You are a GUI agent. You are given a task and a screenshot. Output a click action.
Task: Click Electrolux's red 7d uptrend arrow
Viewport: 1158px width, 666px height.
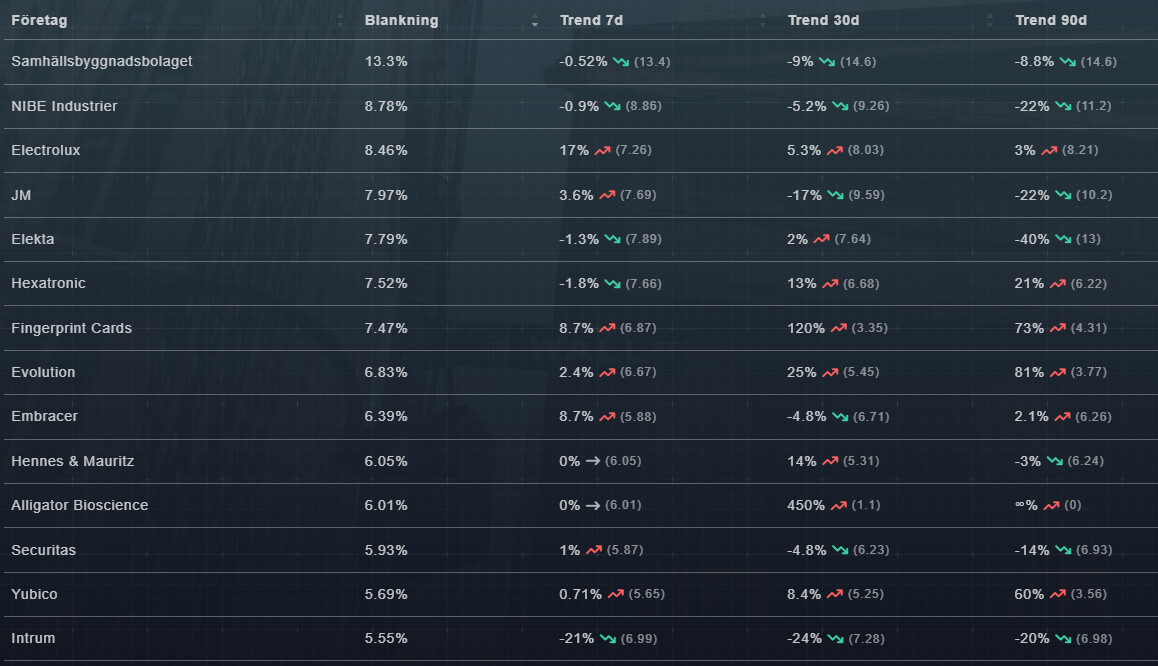602,150
